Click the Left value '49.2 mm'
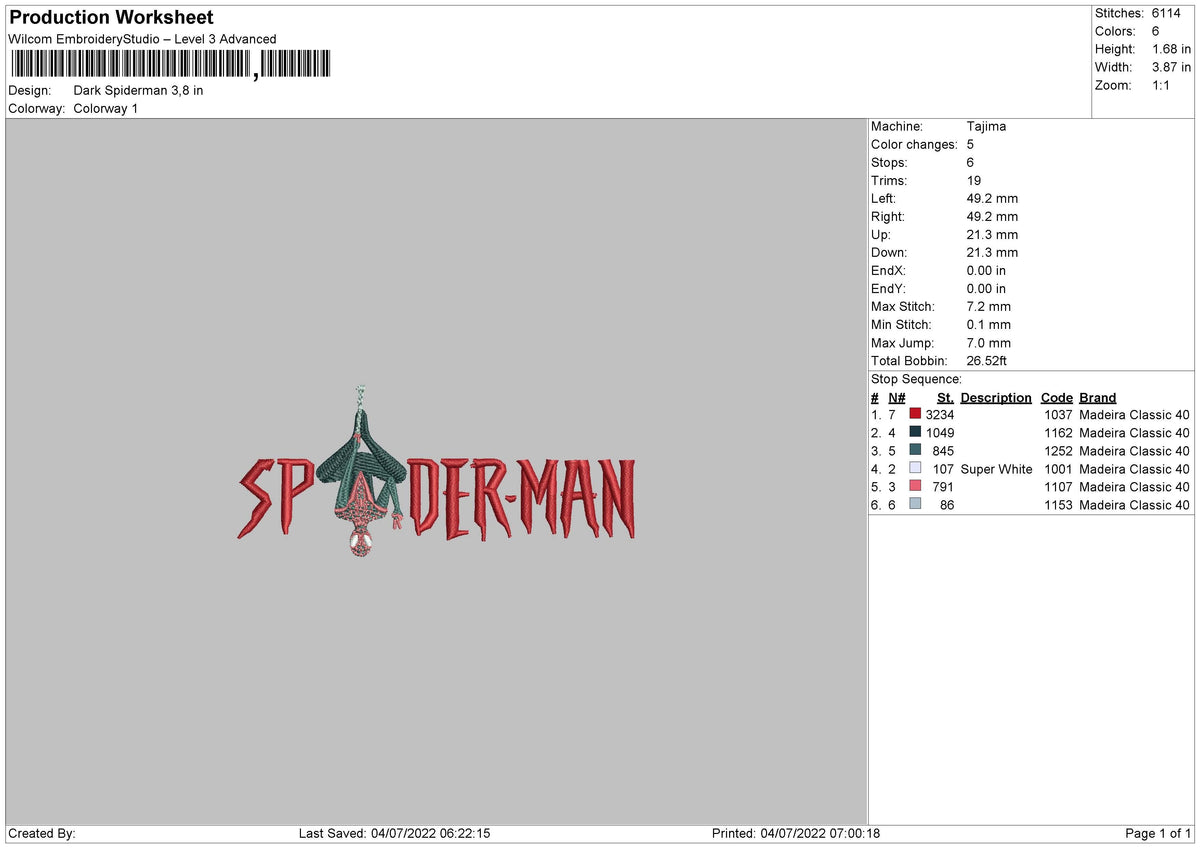Screen dimensions: 1200x848 pos(992,198)
